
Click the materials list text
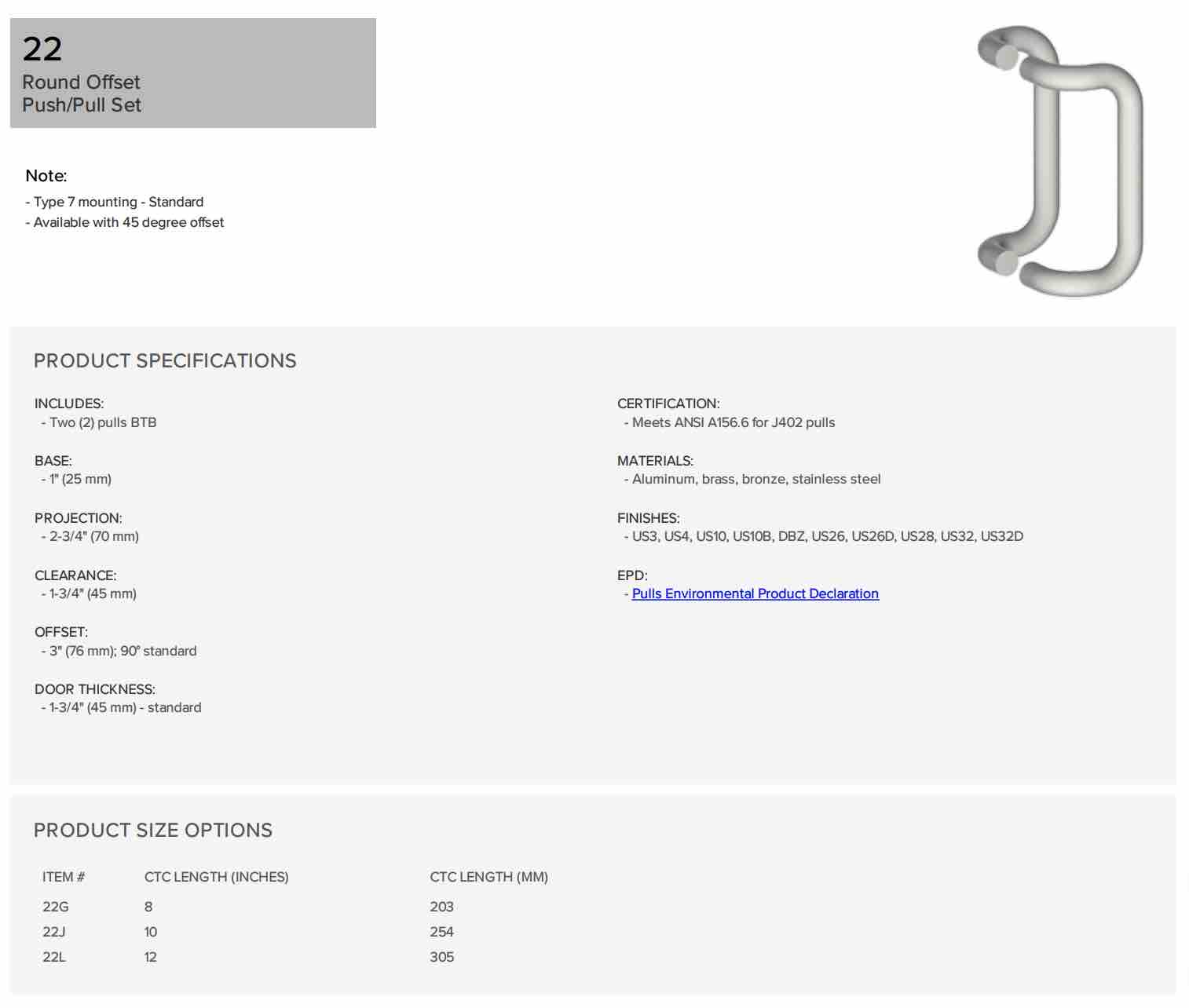tap(756, 479)
